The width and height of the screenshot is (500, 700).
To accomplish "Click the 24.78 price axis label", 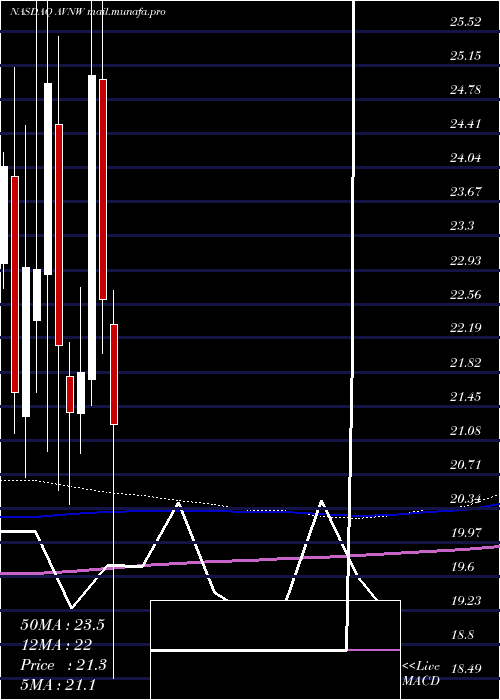I will pyautogui.click(x=466, y=89).
